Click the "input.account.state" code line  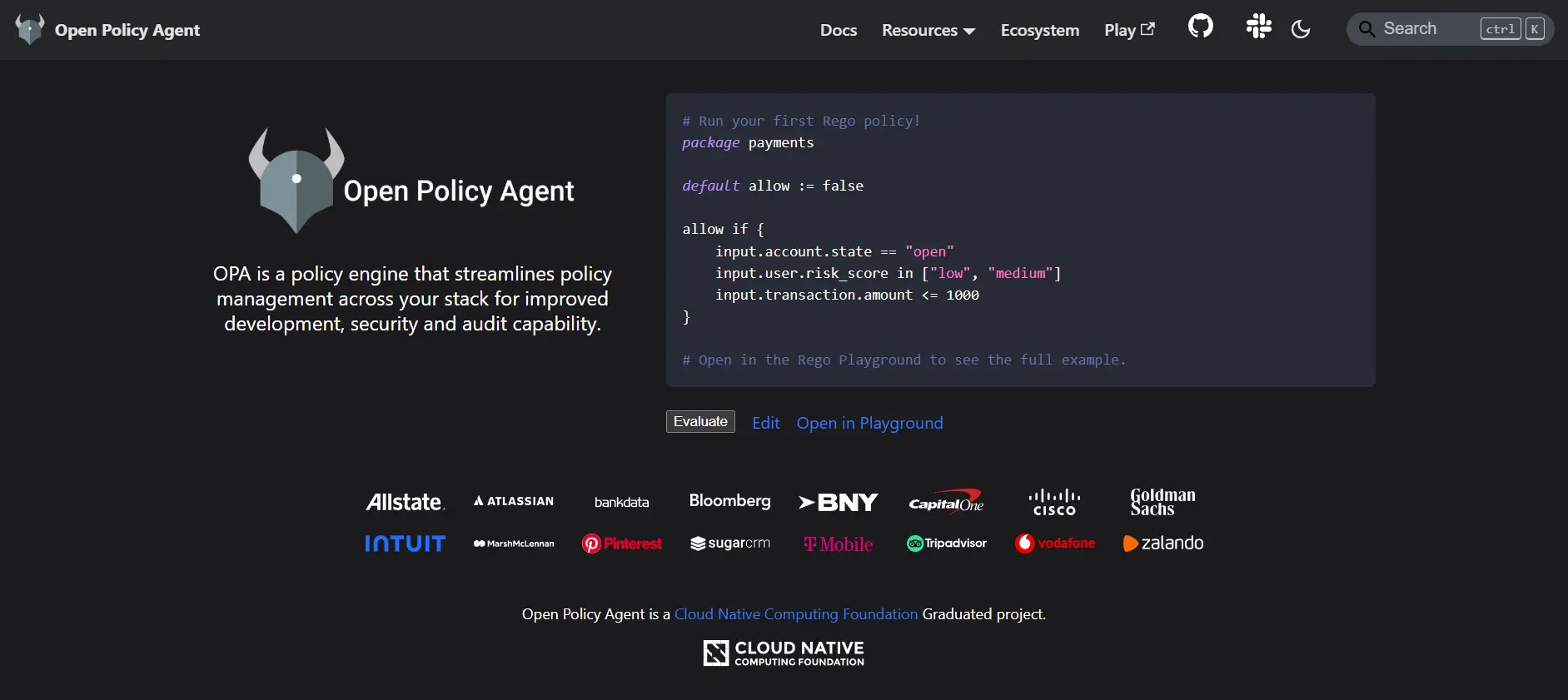click(834, 251)
